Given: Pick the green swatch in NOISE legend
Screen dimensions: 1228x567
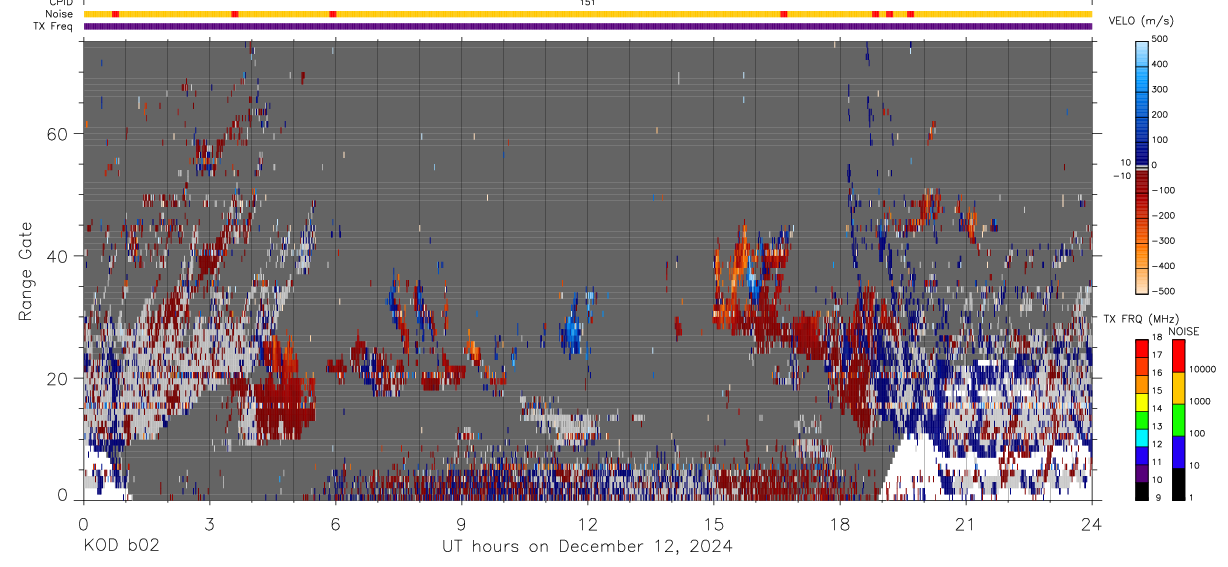Looking at the screenshot, I should pyautogui.click(x=1178, y=418).
